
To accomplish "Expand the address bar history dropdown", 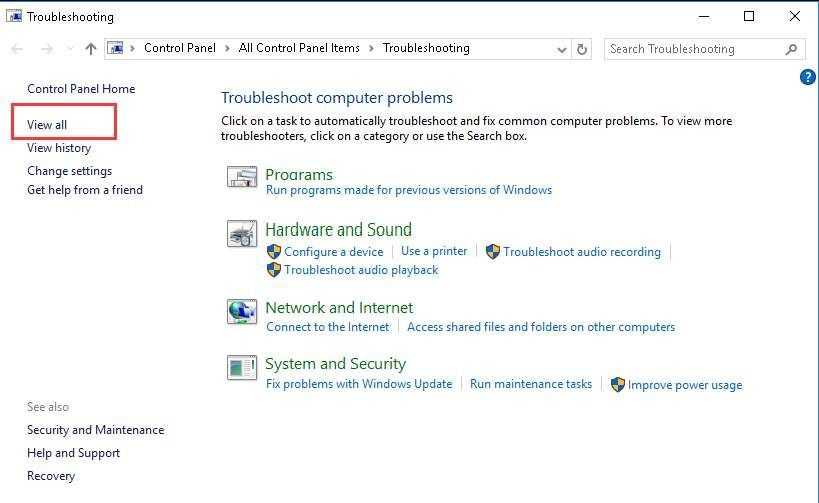I will 562,48.
